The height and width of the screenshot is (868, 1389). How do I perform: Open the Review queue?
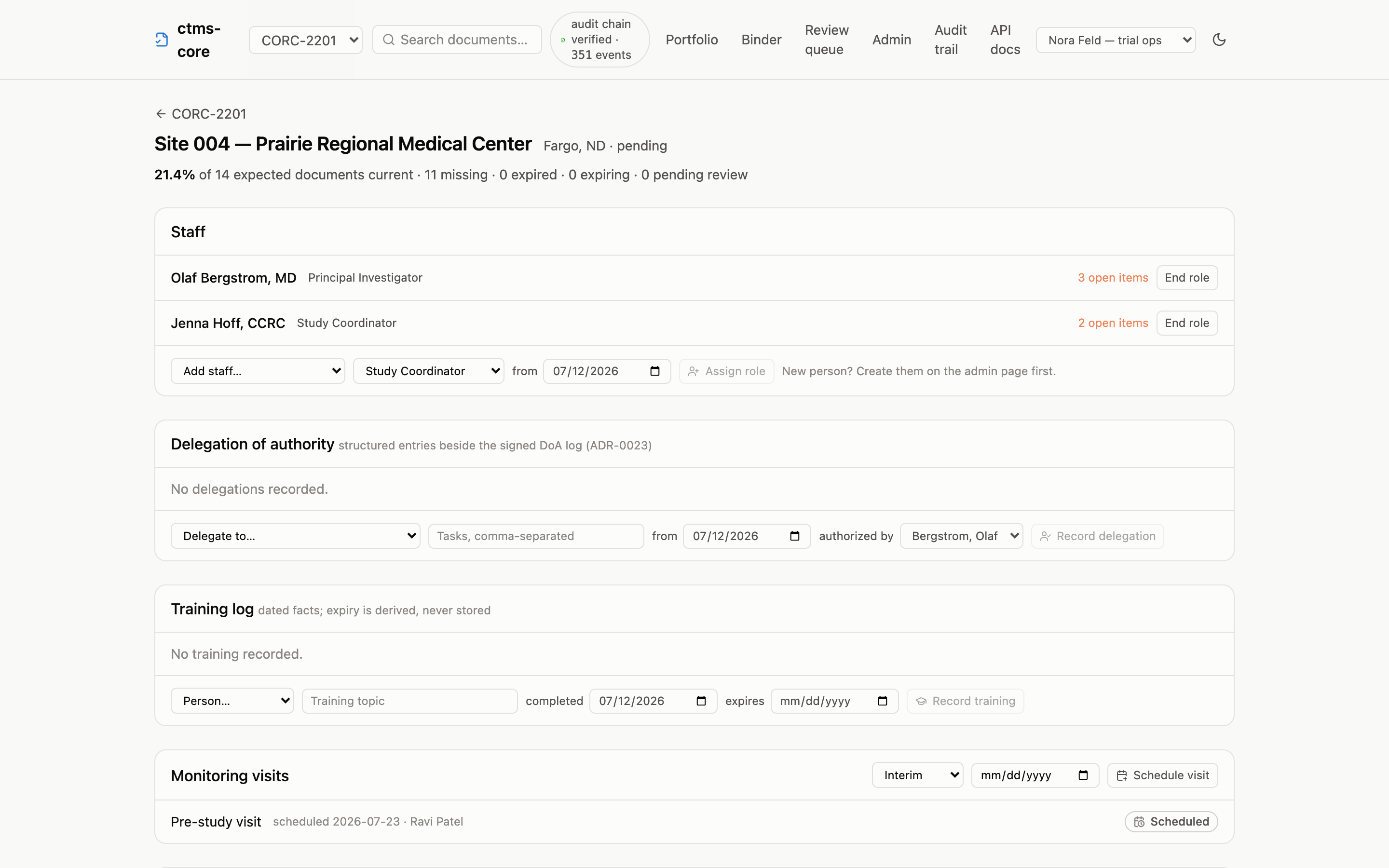(x=827, y=40)
